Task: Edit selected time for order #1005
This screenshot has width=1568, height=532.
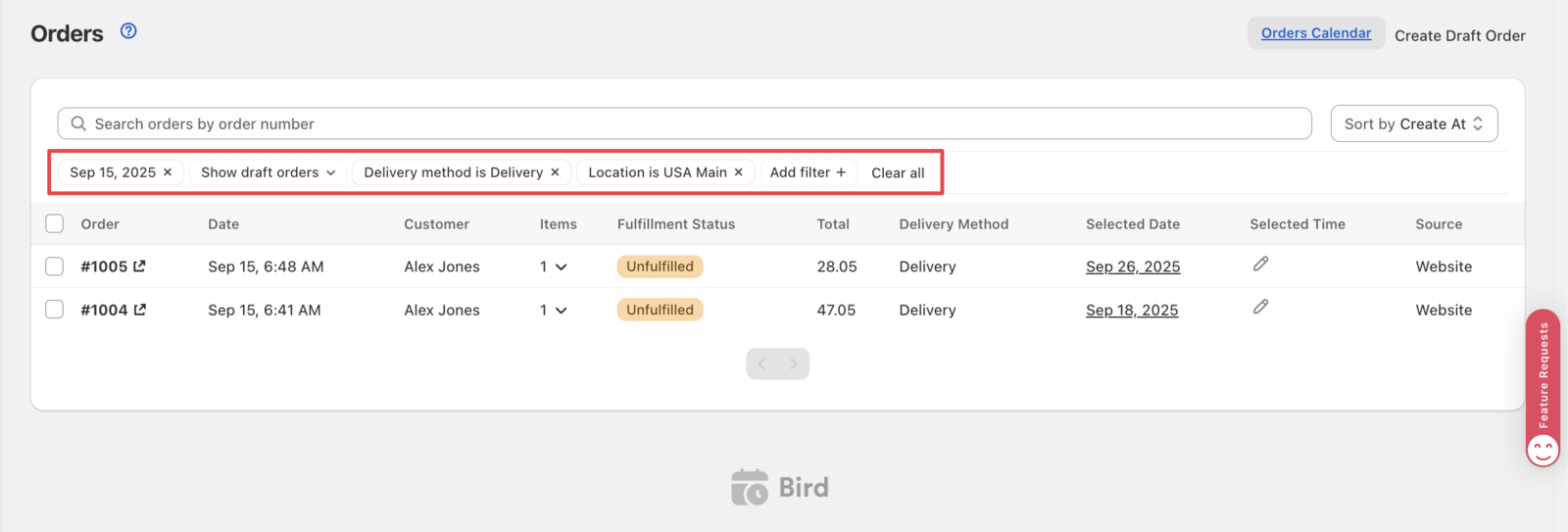Action: click(x=1260, y=264)
